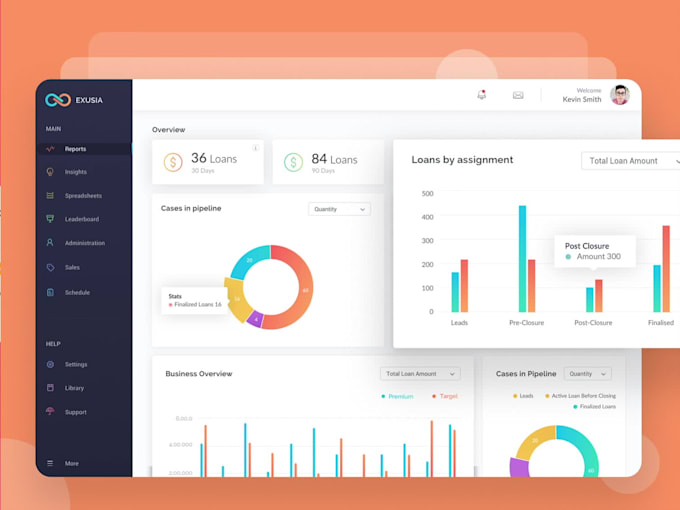Viewport: 680px width, 510px height.
Task: Click the More hamburger icon
Action: pyautogui.click(x=50, y=463)
